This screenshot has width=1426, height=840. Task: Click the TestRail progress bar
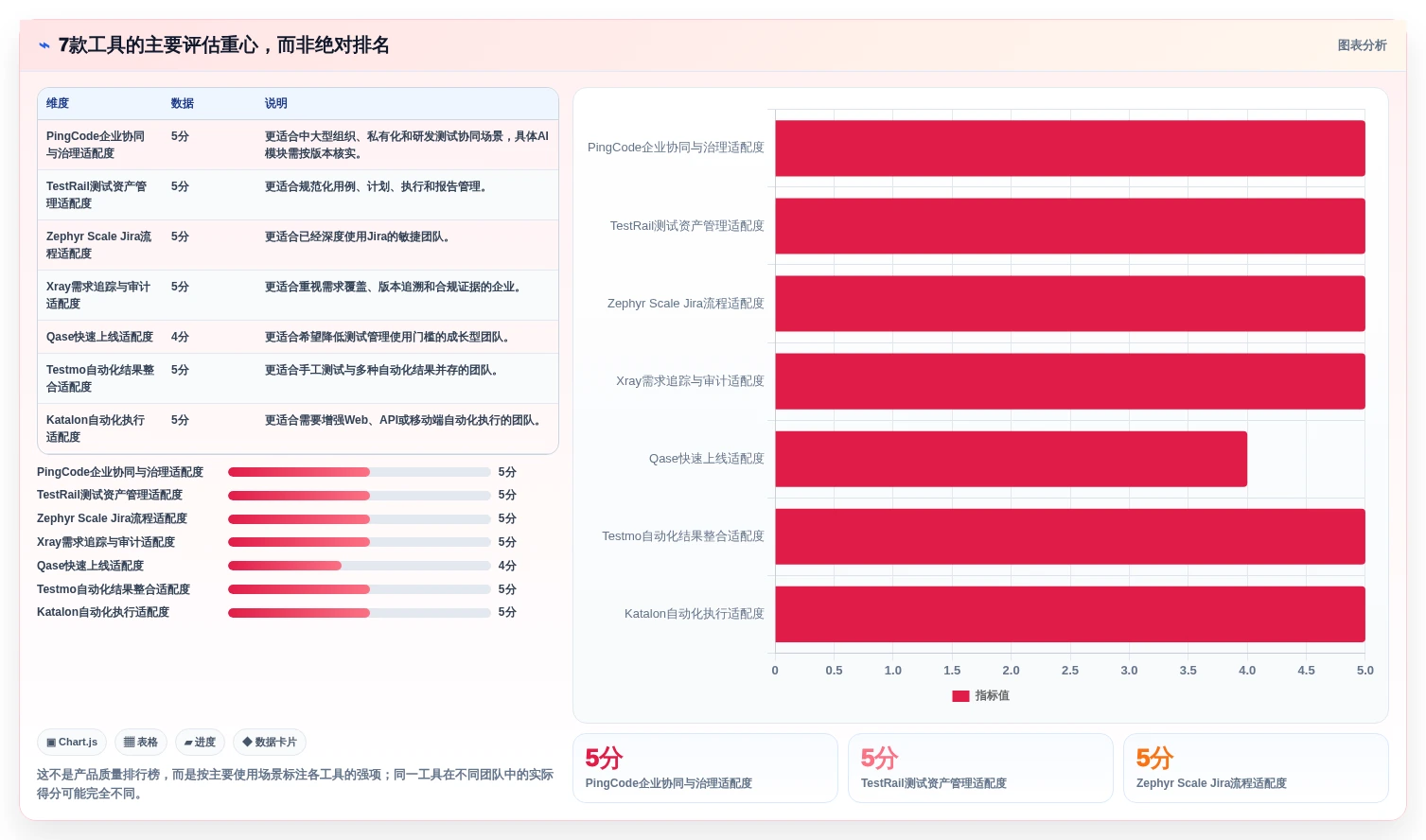pyautogui.click(x=360, y=496)
